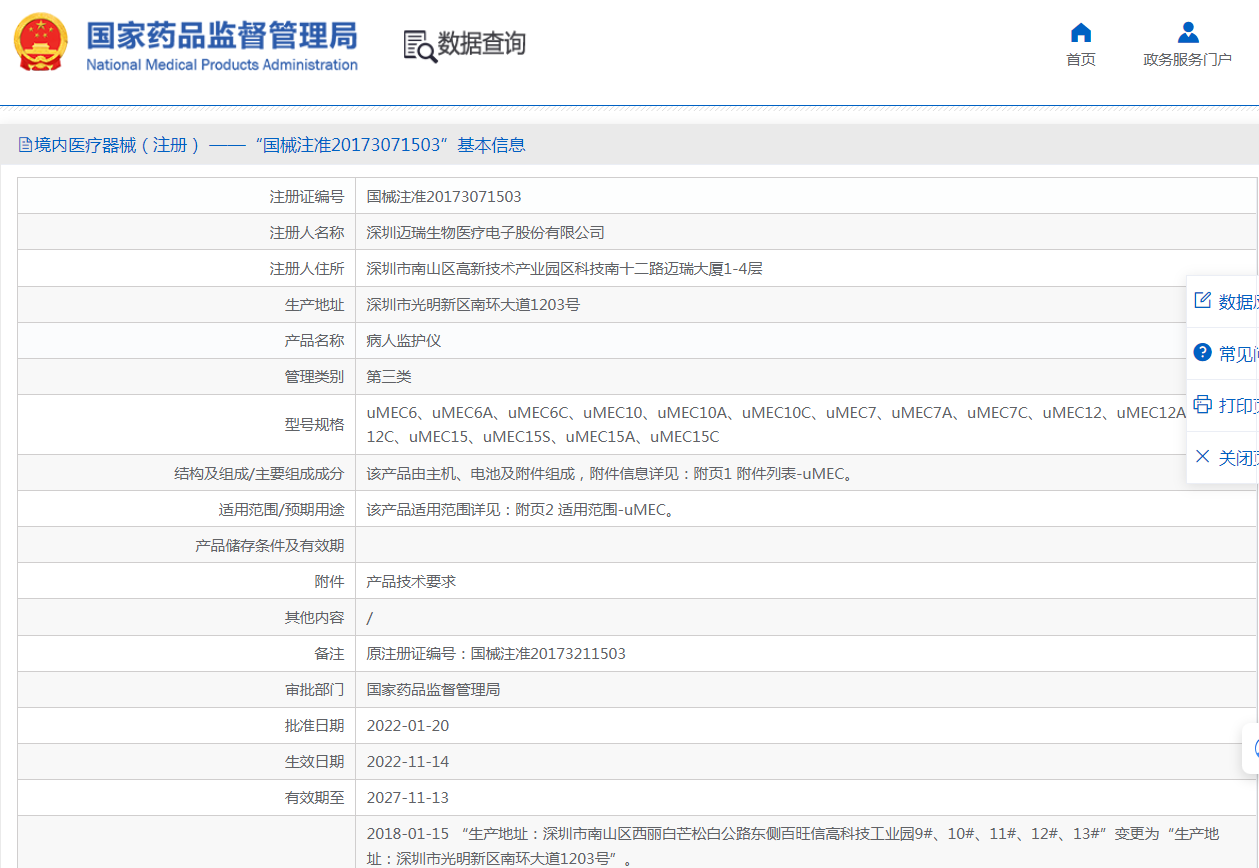The image size is (1259, 868).
Task: Click the 产品储存条件及有效期 label
Action: 270,546
